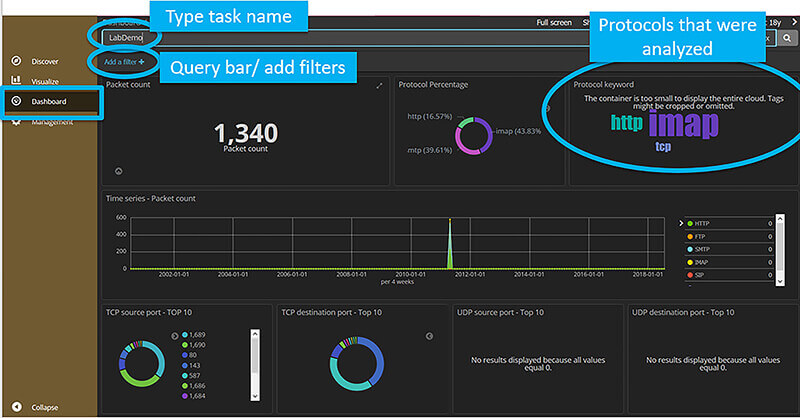Toggle SMTP series visibility in legend
This screenshot has width=800, height=418.
tap(688, 248)
